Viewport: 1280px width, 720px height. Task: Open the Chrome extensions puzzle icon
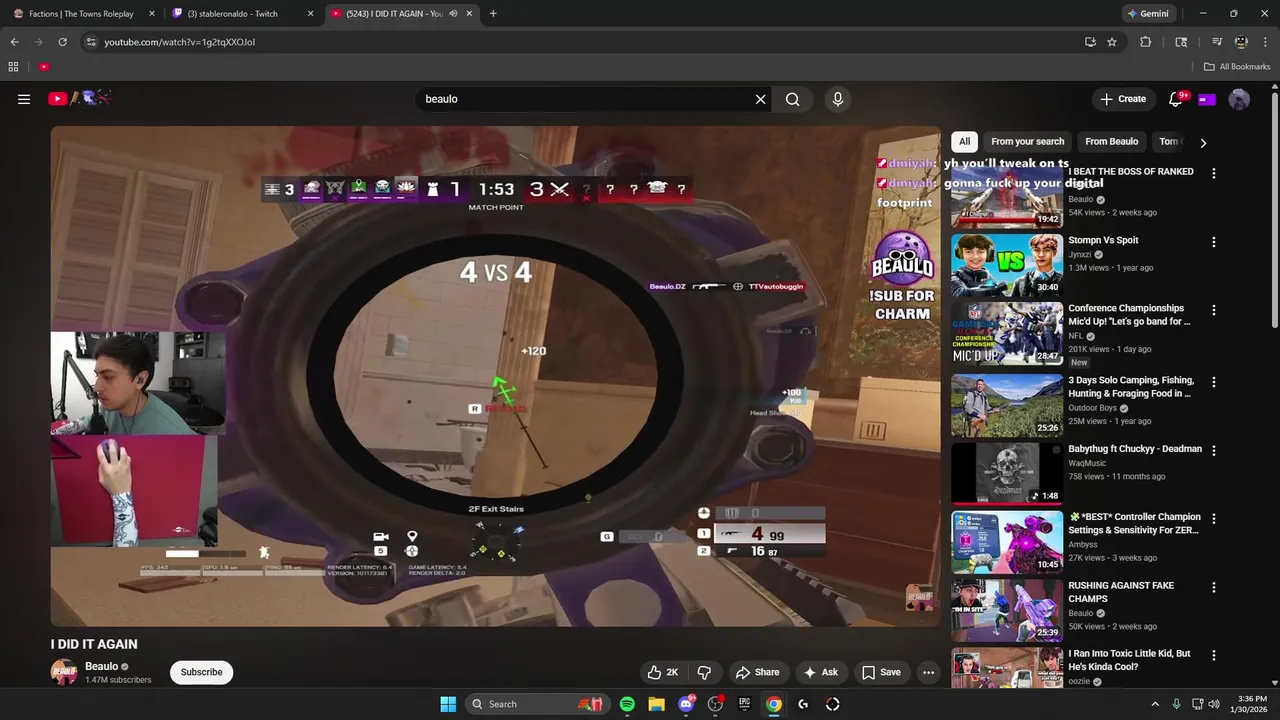pos(1146,42)
